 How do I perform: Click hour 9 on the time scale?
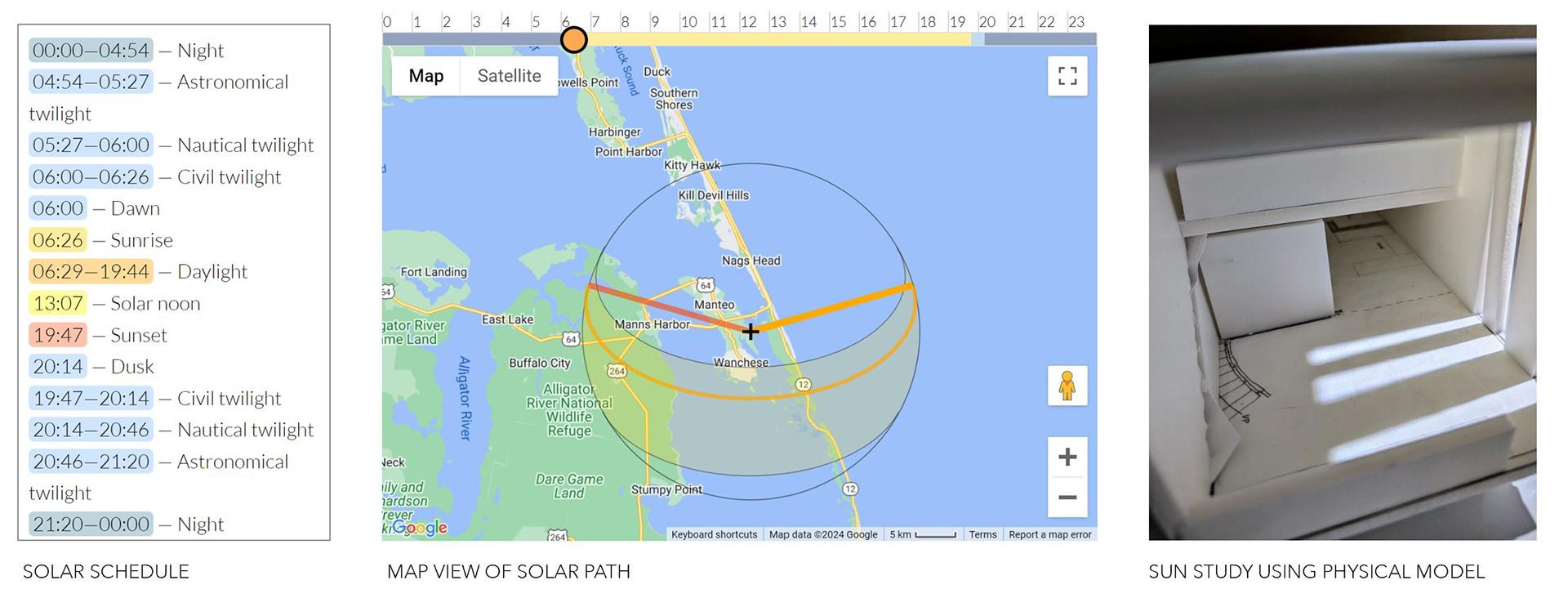pyautogui.click(x=655, y=22)
